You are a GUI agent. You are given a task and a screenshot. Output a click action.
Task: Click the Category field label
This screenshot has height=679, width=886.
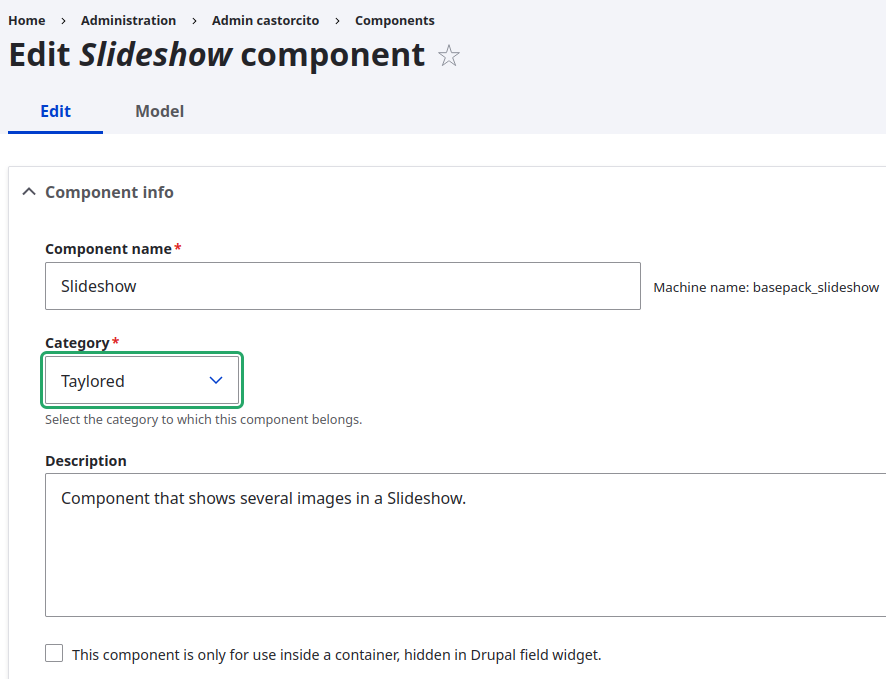[77, 343]
